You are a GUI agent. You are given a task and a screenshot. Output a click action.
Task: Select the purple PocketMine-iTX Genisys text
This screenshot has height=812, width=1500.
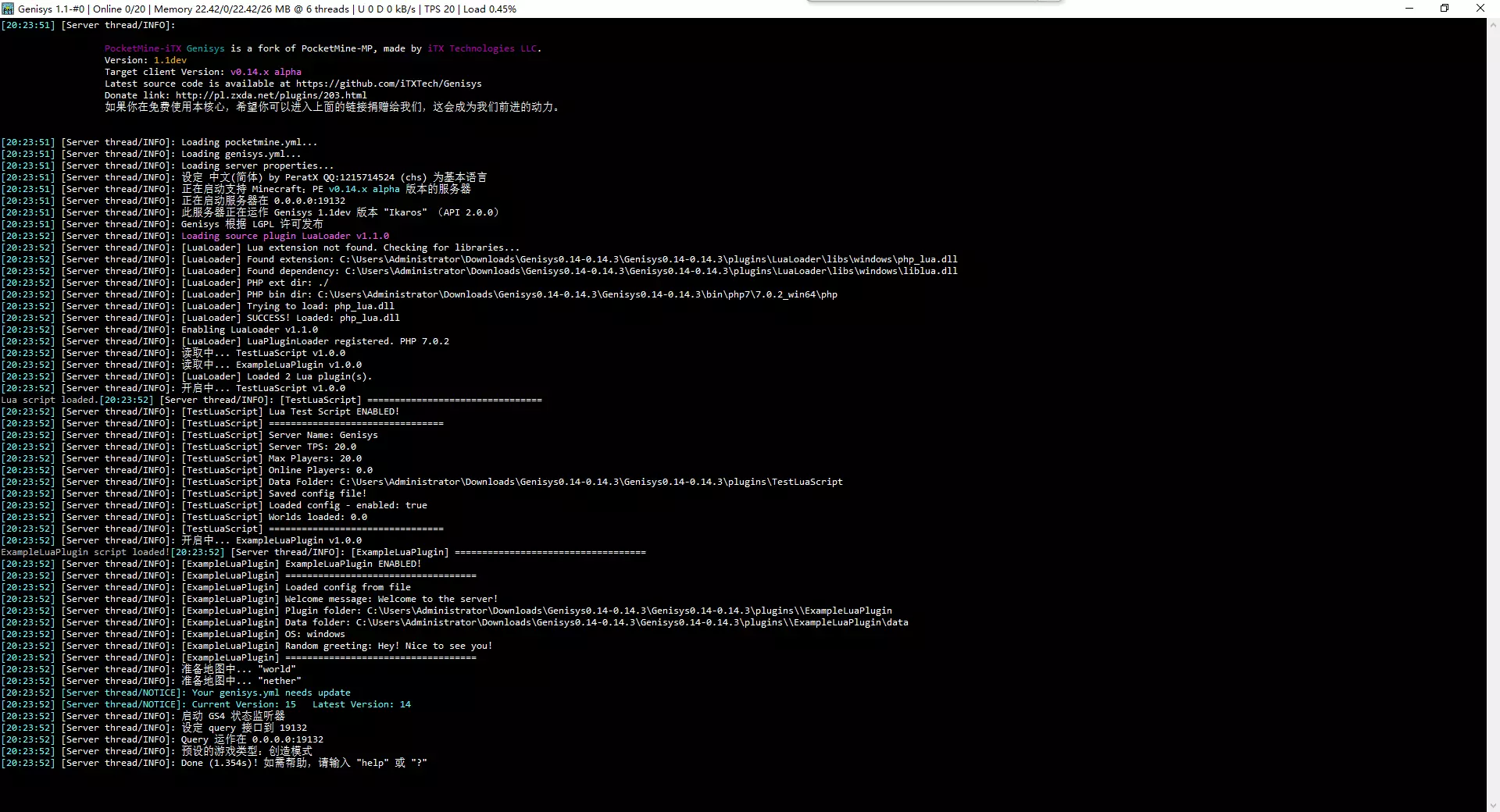point(165,48)
